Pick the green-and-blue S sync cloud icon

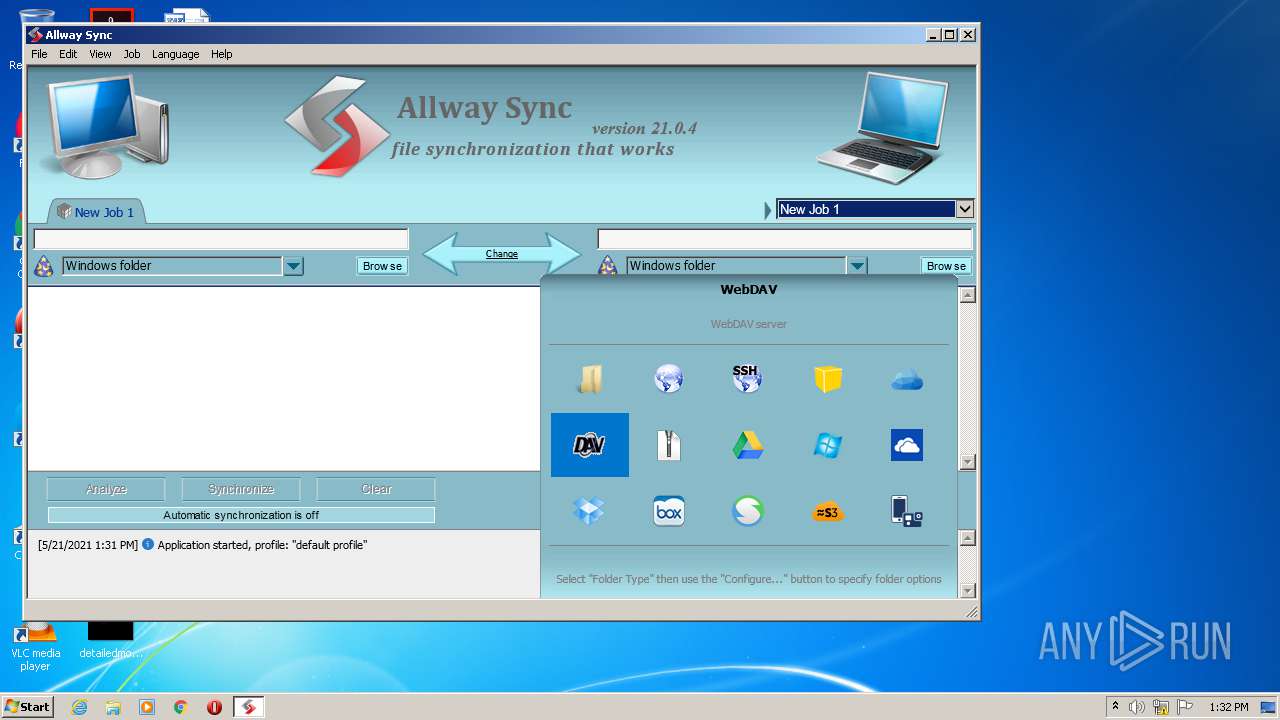747,511
